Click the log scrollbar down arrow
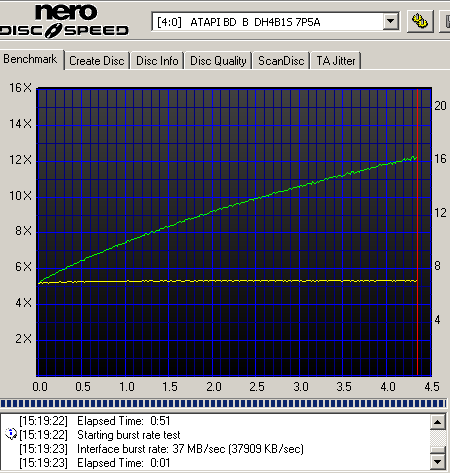Image resolution: width=450 pixels, height=473 pixels. [438, 462]
